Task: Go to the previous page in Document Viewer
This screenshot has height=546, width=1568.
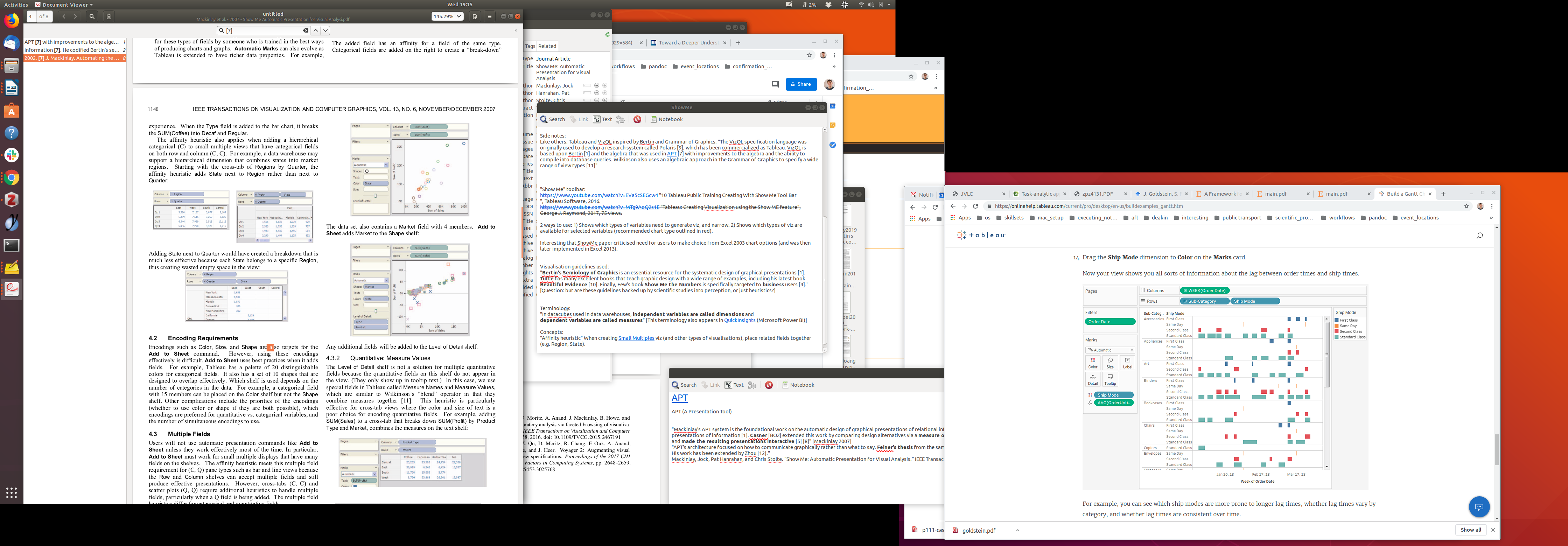Action: pos(64,16)
